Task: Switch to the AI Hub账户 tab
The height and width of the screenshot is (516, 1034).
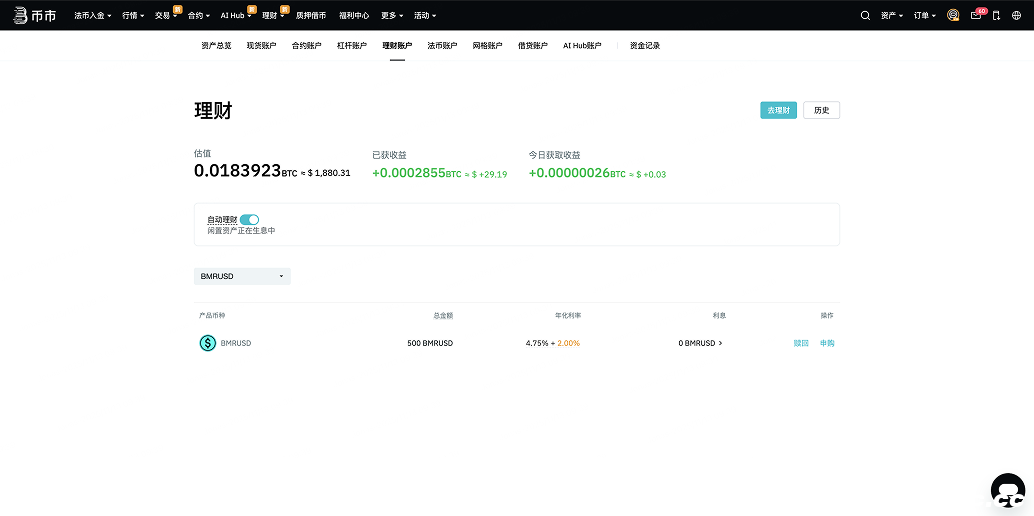Action: click(582, 46)
